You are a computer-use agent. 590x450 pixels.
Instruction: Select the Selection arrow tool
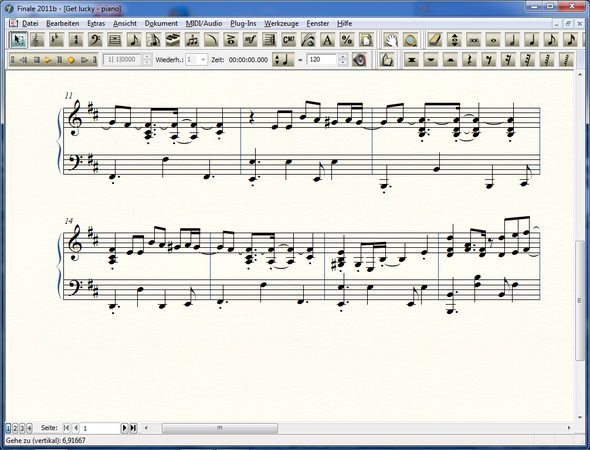[18, 40]
